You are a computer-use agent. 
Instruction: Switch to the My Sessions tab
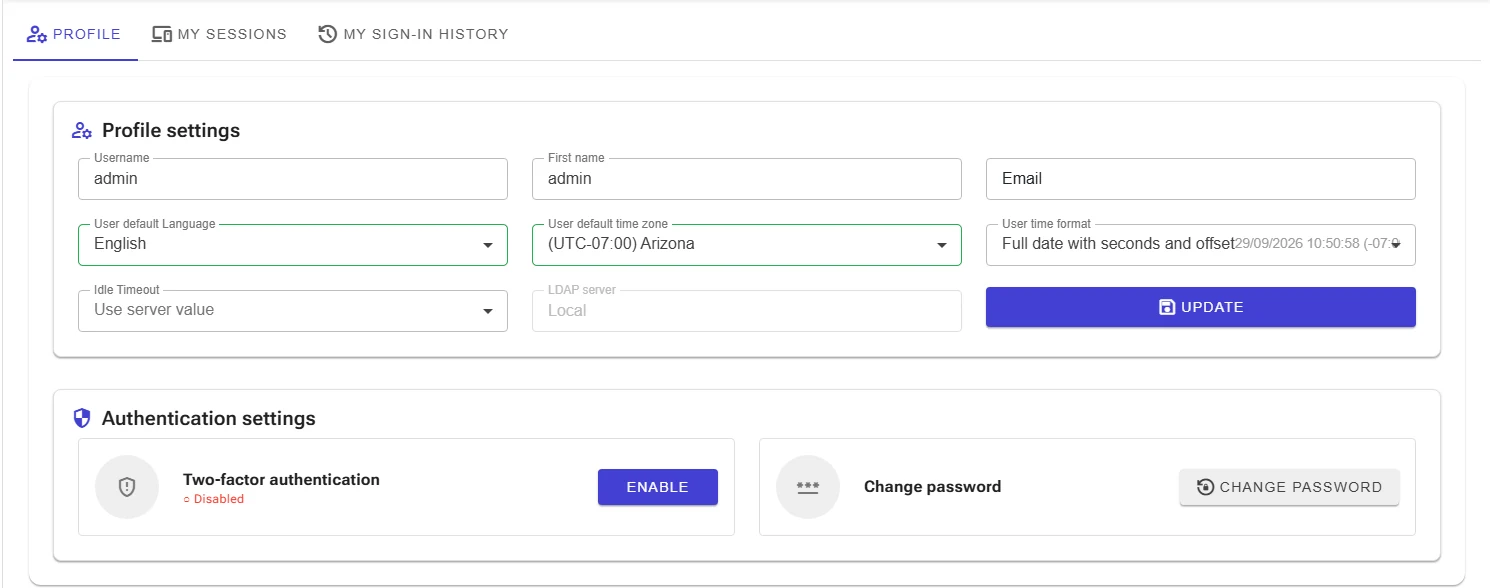coord(219,34)
